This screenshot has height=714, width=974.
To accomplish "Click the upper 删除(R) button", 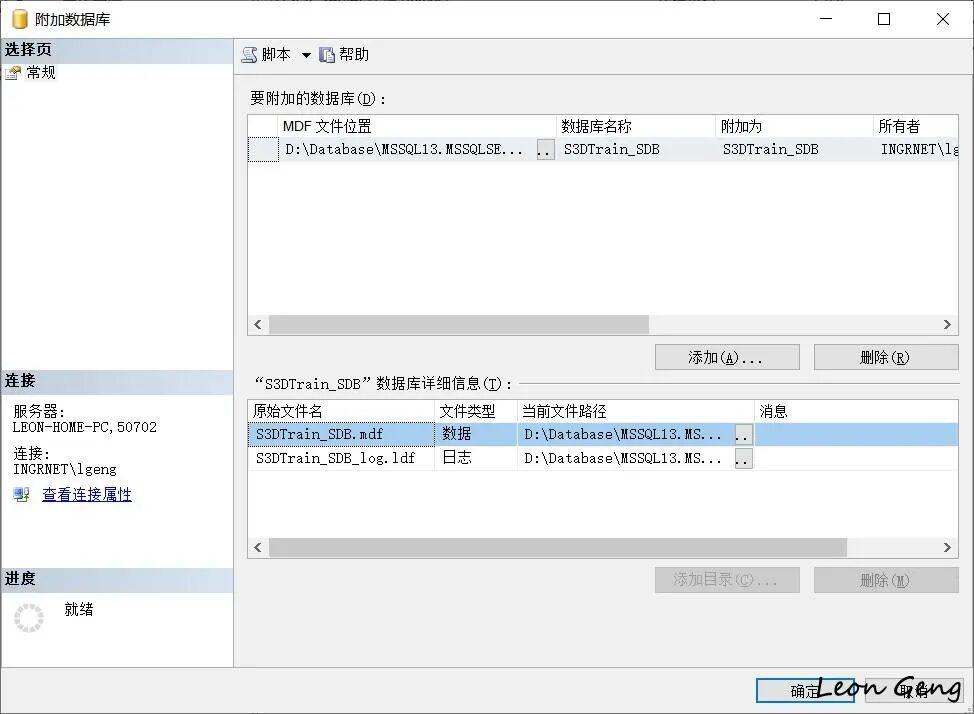I will 886,357.
